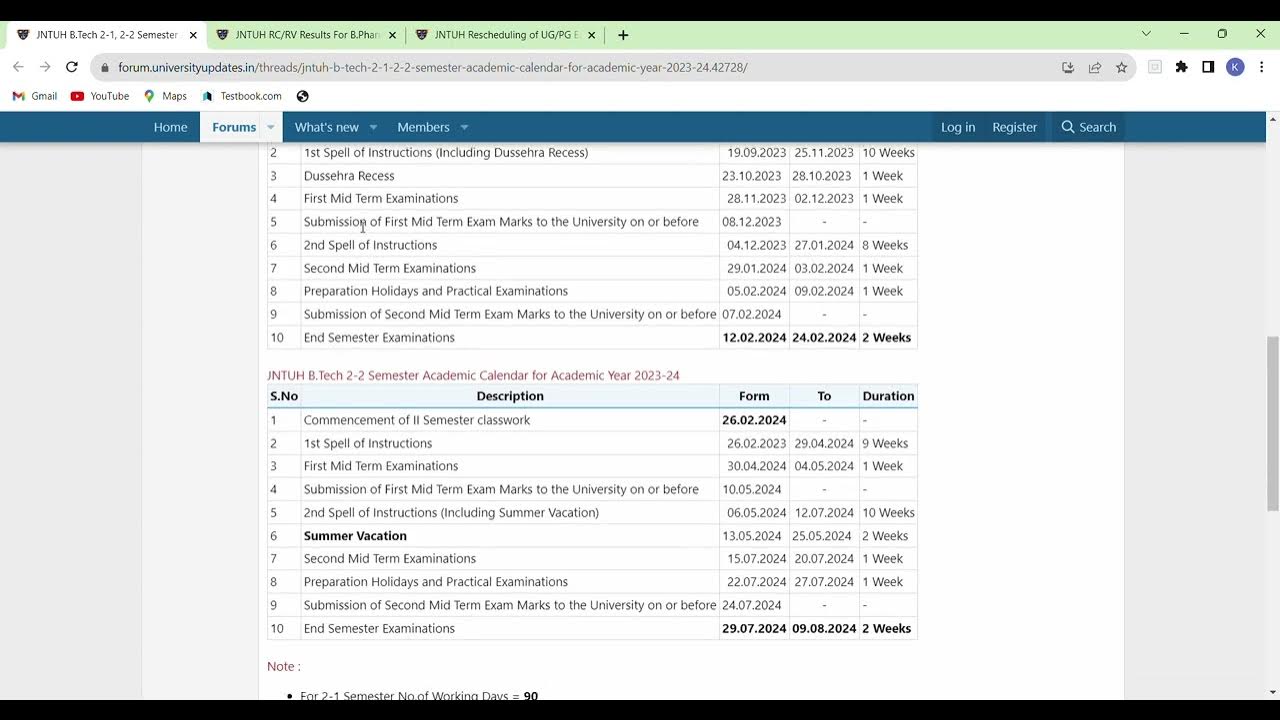This screenshot has width=1280, height=720.
Task: Toggle the browser side panel icon
Action: (x=1208, y=67)
